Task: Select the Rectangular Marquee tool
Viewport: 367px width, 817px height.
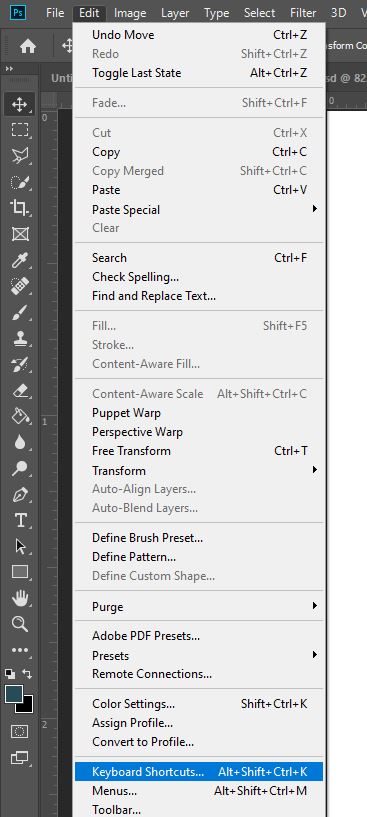Action: (20, 130)
